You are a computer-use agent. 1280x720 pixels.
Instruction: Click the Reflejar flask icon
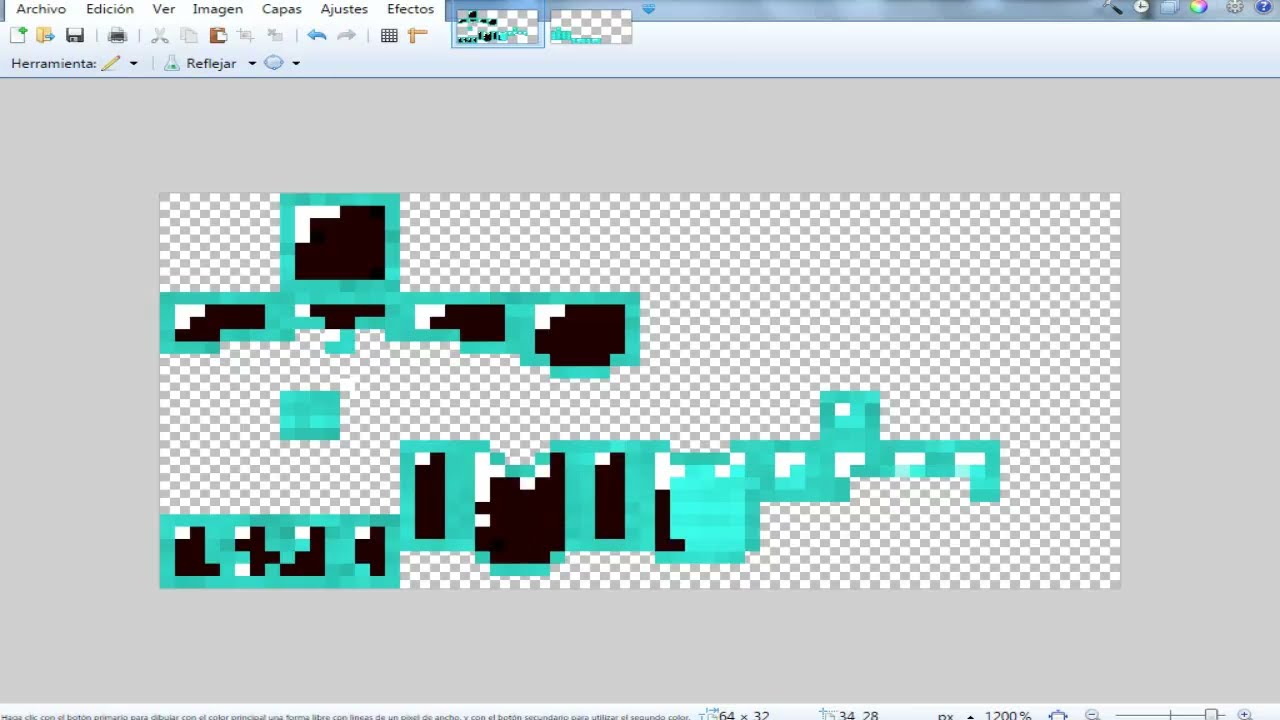coord(172,63)
